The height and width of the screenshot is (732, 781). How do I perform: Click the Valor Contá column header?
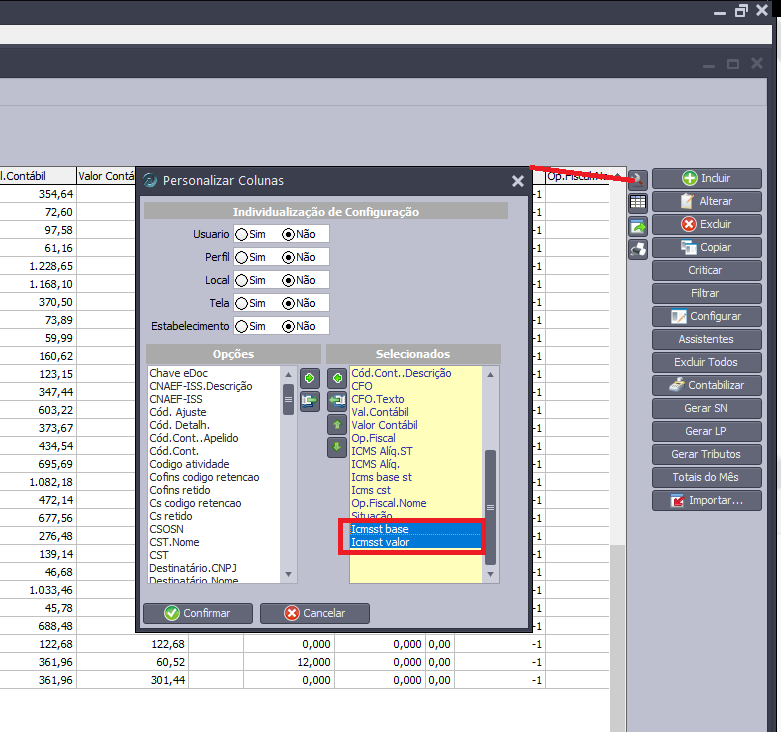(106, 176)
